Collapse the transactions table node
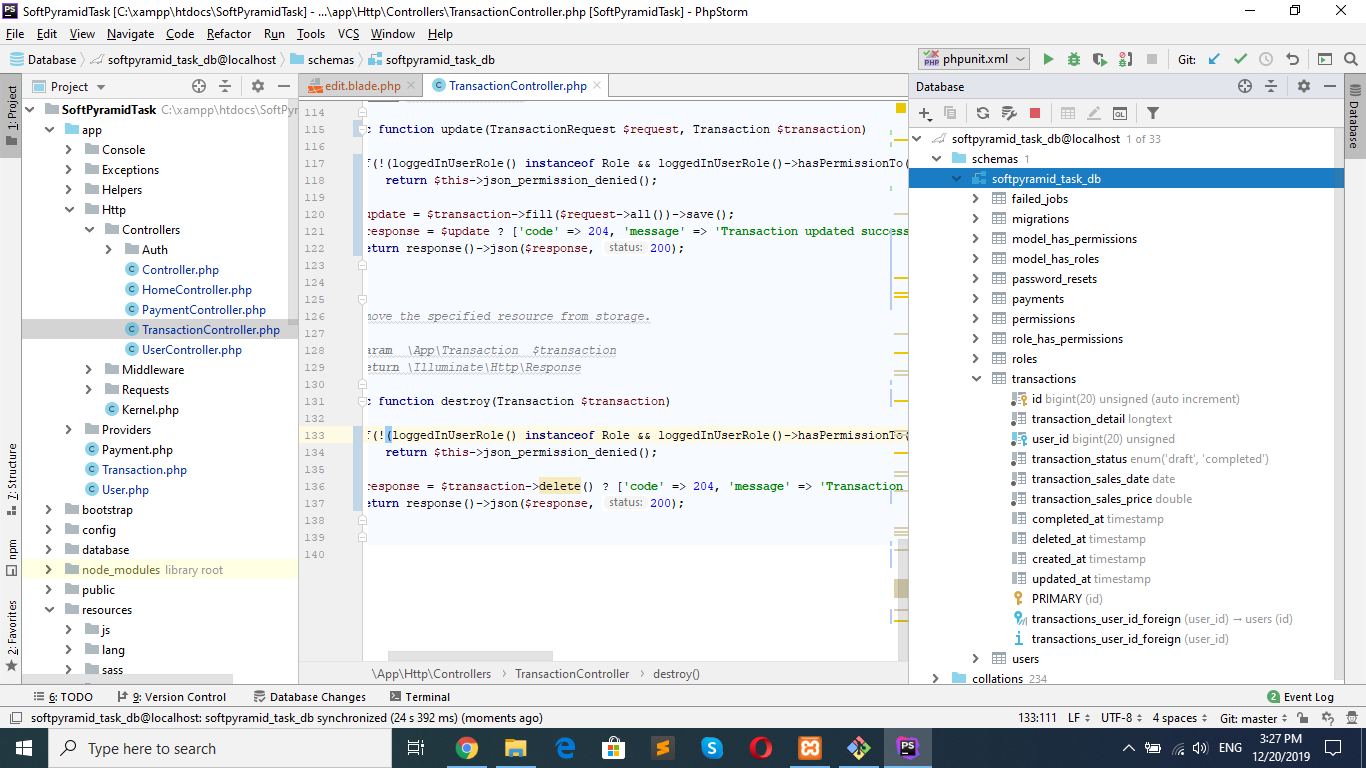The width and height of the screenshot is (1366, 768). [x=977, y=379]
